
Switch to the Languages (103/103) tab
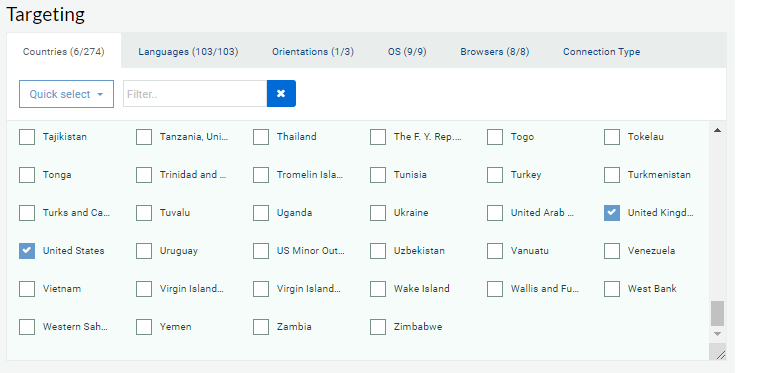click(x=188, y=52)
